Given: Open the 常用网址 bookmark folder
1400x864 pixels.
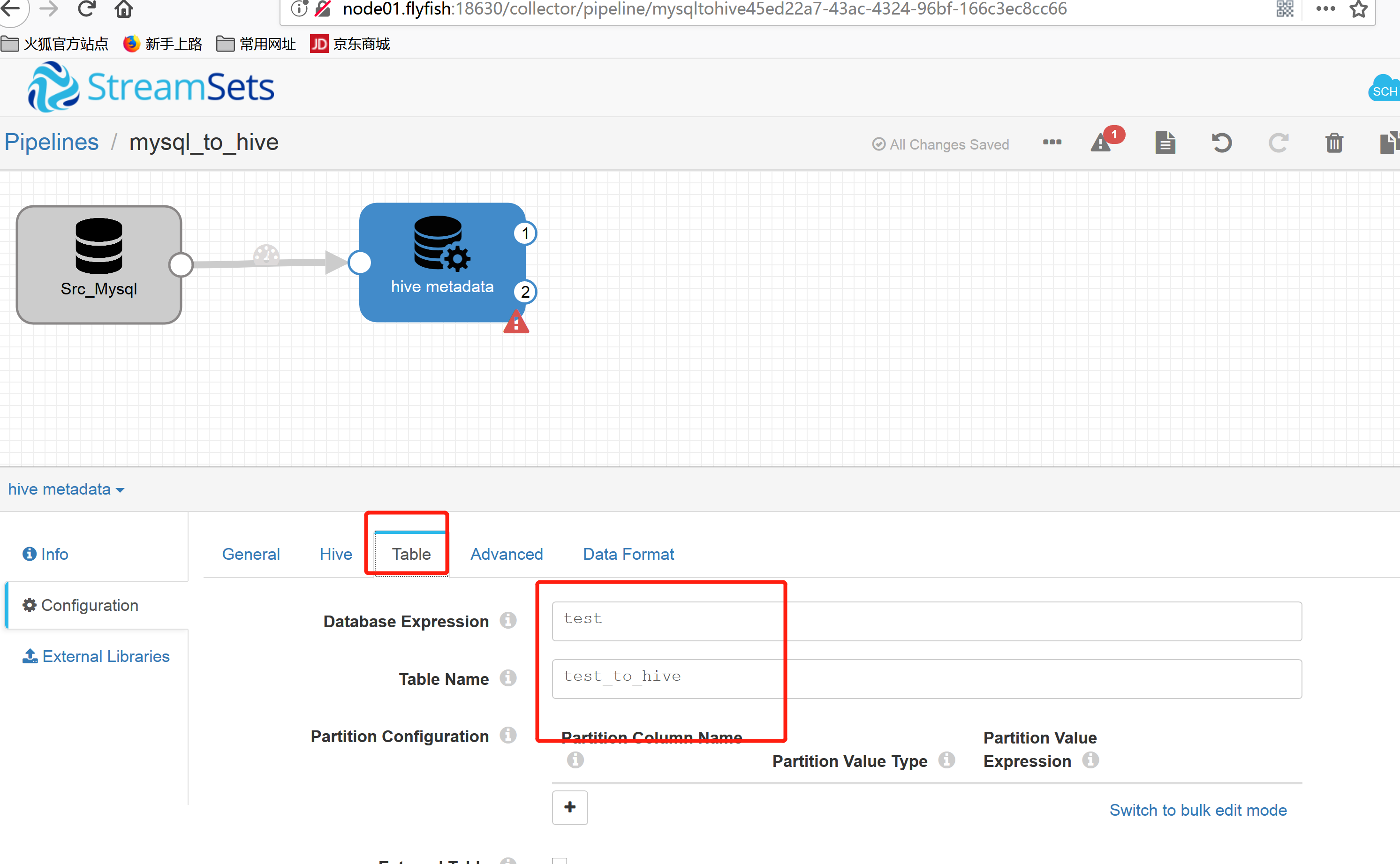Looking at the screenshot, I should (x=256, y=44).
